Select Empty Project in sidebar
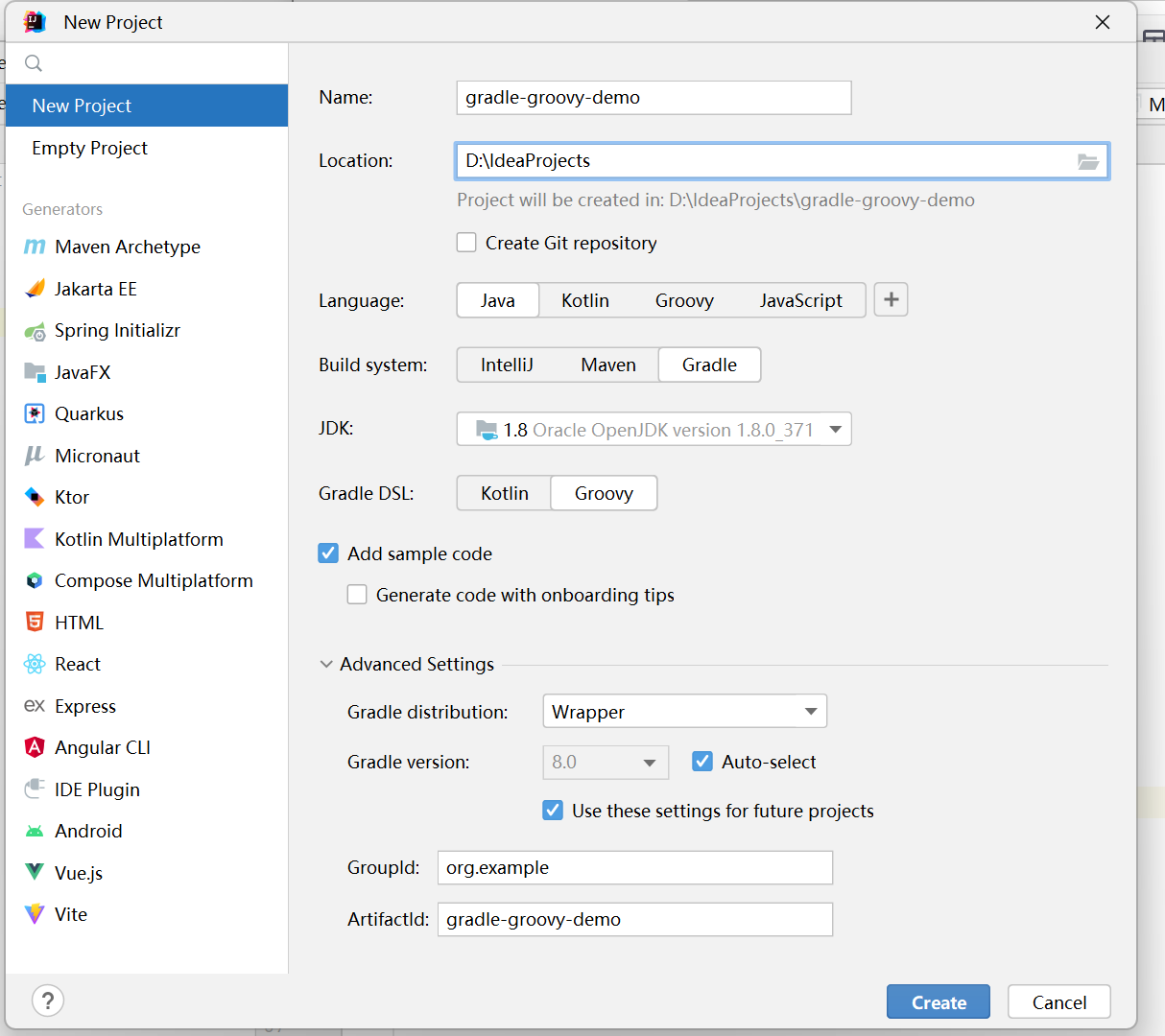The height and width of the screenshot is (1036, 1165). 146,148
